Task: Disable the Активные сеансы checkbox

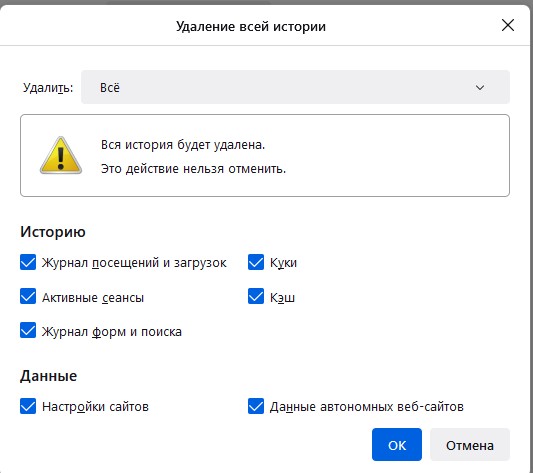Action: tap(28, 296)
